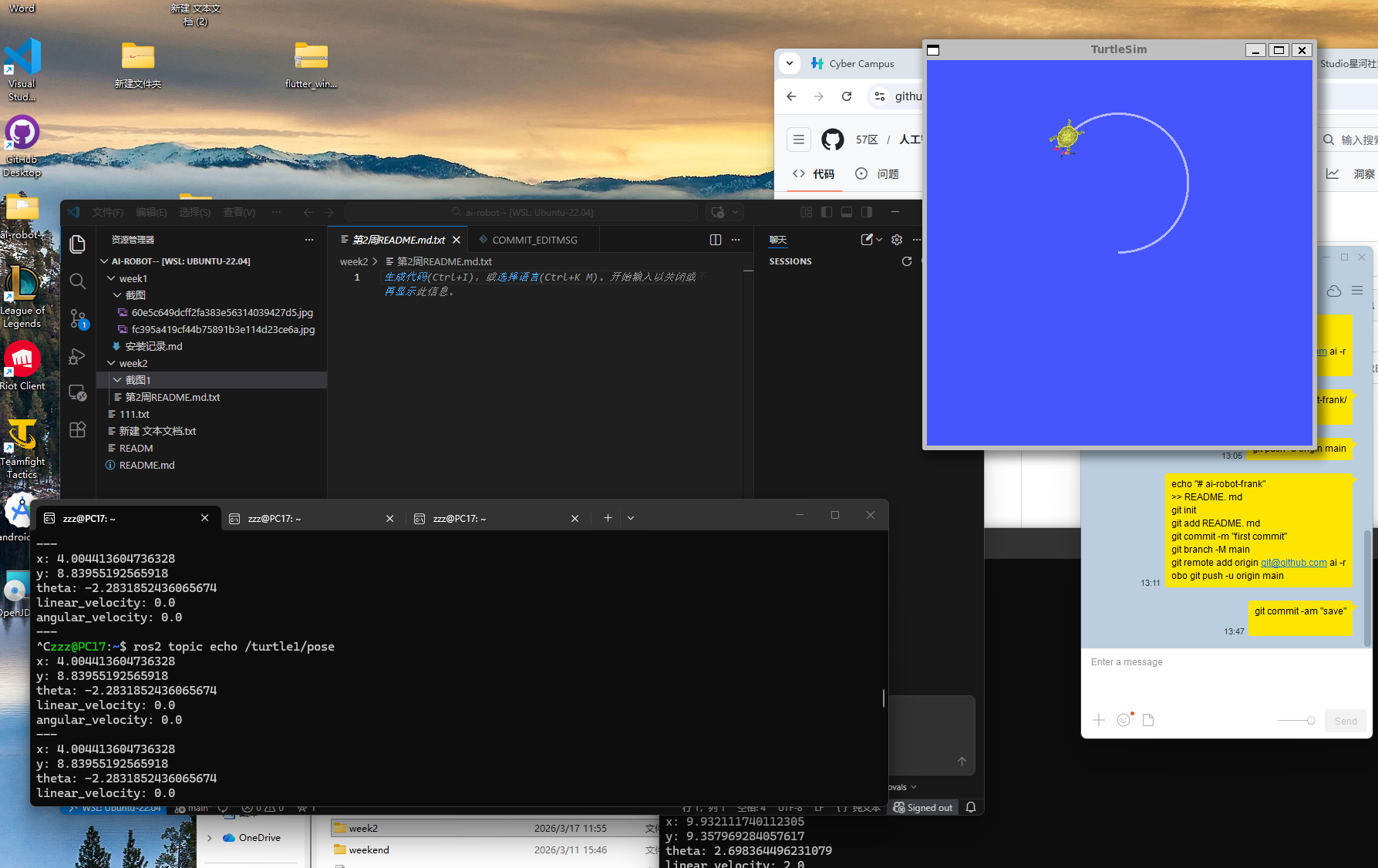1378x868 pixels.
Task: Open the VS Code Search view
Action: [x=77, y=281]
